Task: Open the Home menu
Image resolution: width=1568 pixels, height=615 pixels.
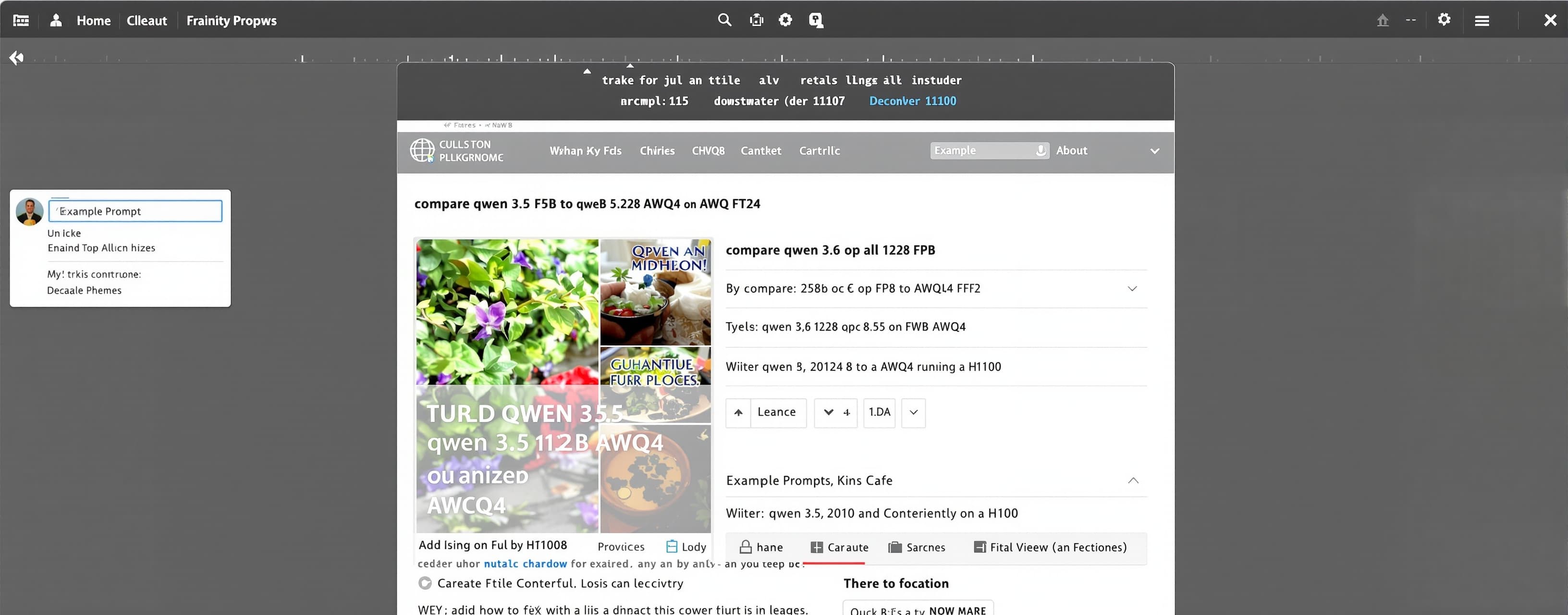Action: point(94,21)
